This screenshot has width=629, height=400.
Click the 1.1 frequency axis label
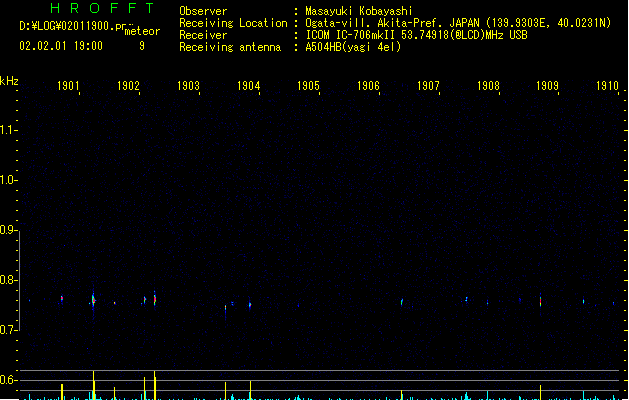pyautogui.click(x=8, y=130)
